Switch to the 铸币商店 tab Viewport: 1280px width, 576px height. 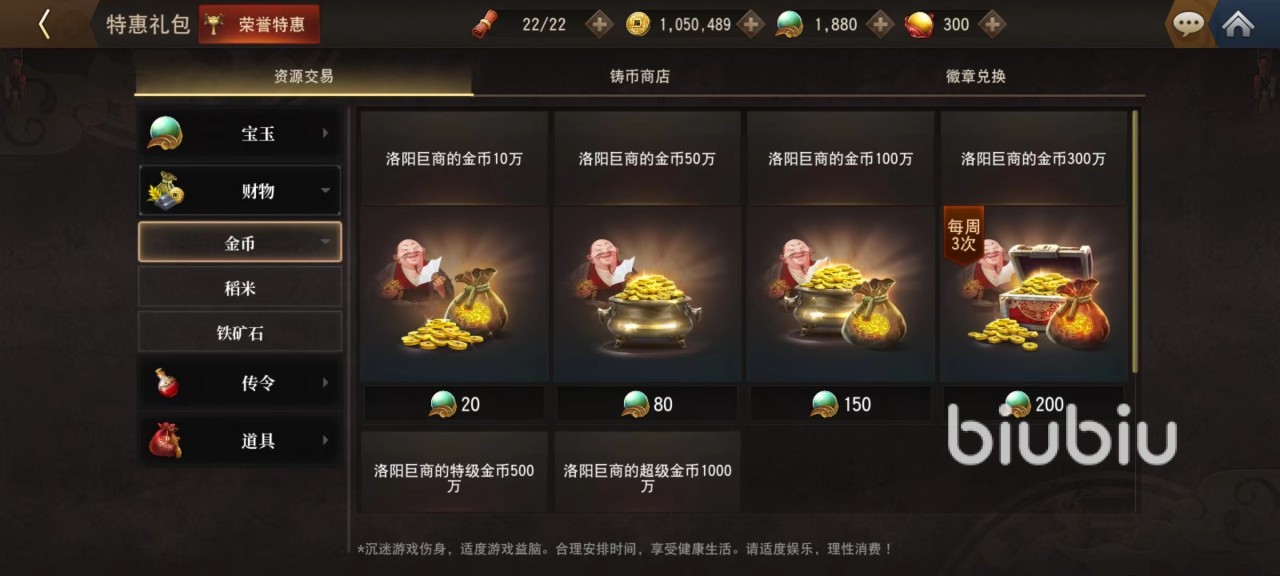click(x=640, y=76)
